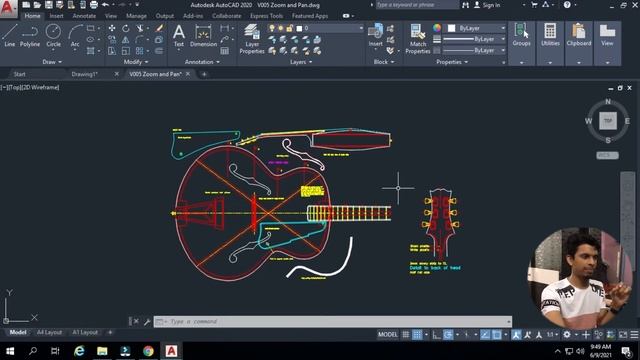Click the Sign In button

[x=487, y=5]
